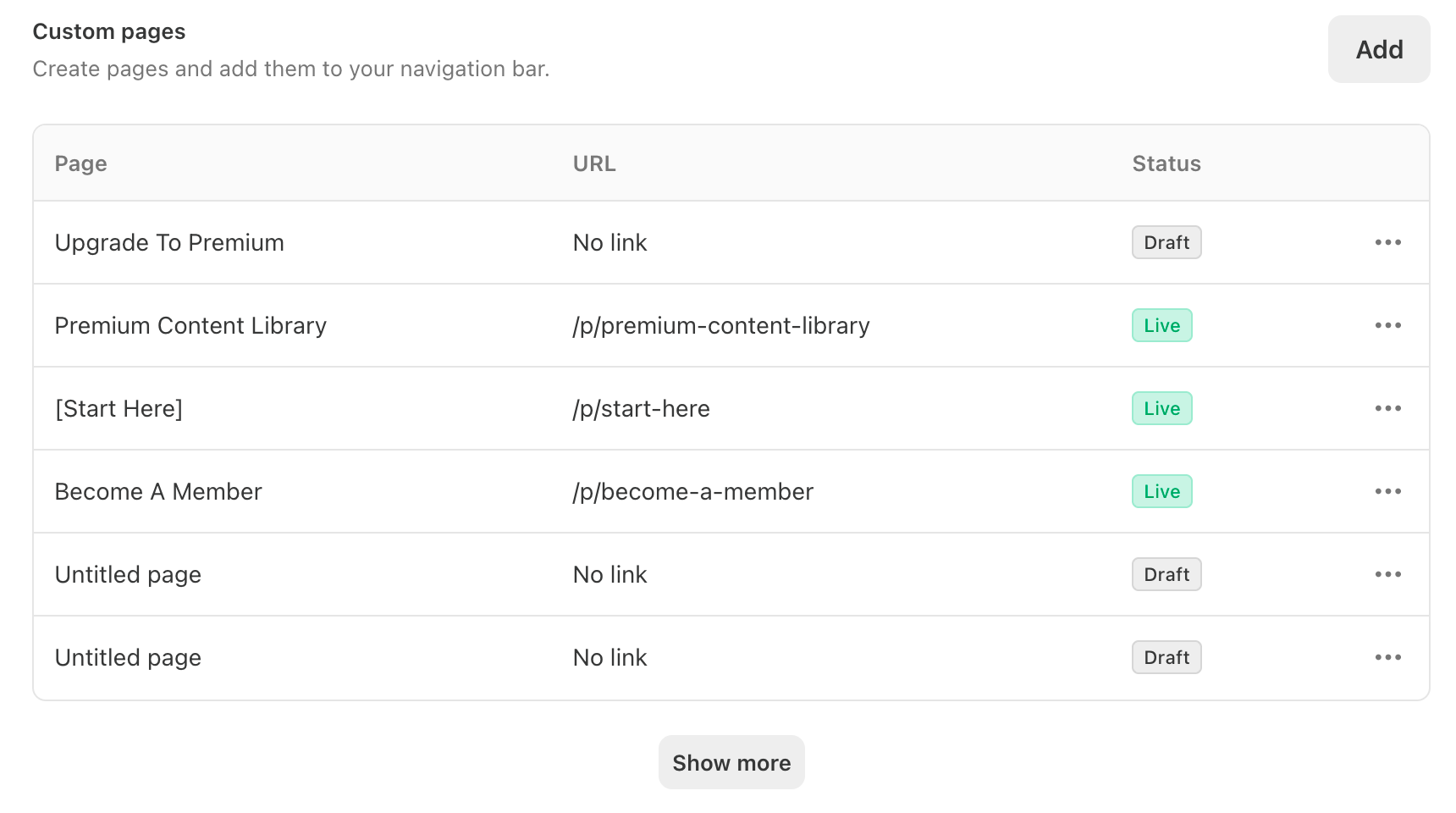Click the Add button for custom pages
1456x813 pixels.
pos(1378,49)
